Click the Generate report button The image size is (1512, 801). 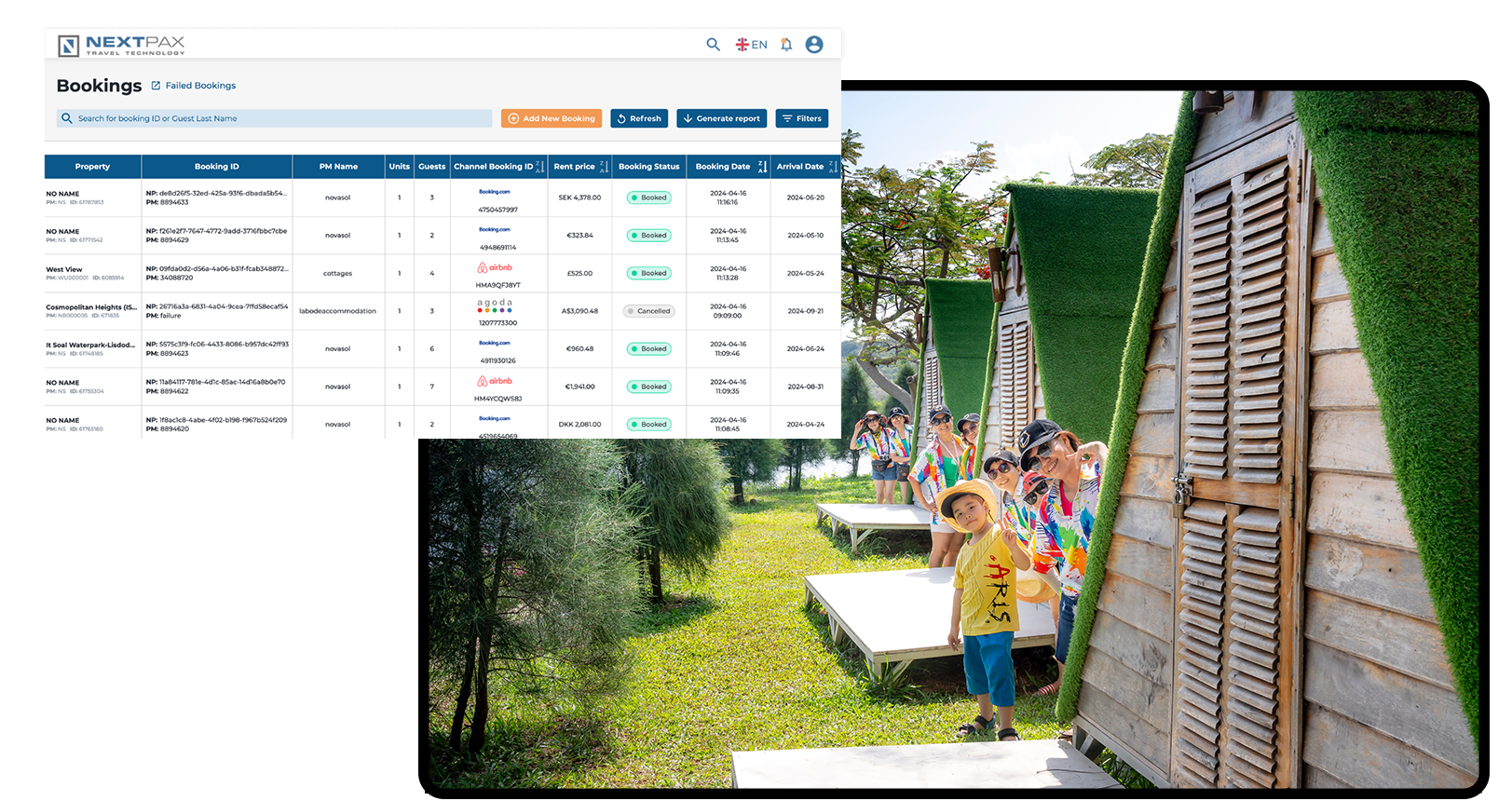pos(721,118)
